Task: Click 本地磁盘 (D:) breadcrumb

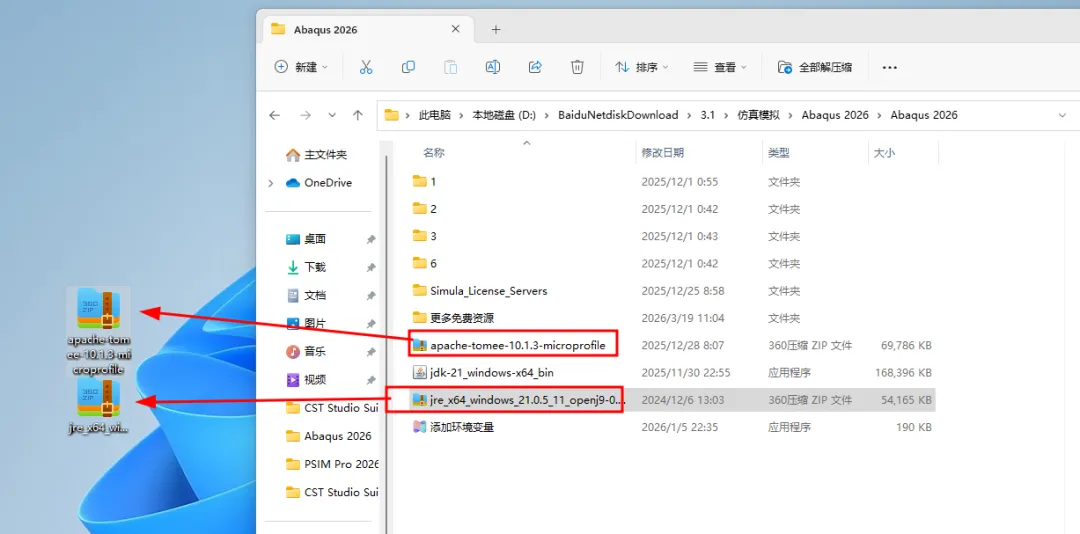Action: (x=504, y=115)
